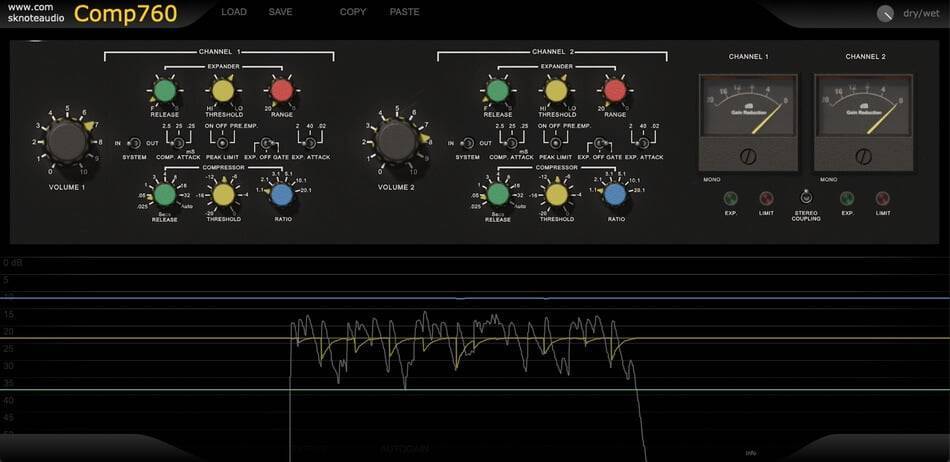Click Channel 2 meter zero-adjust screw

863,157
